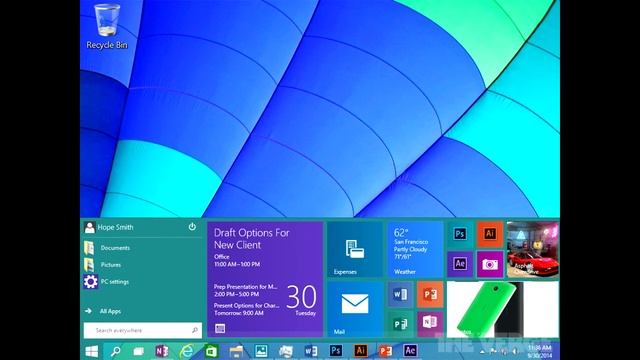Launch Word from the taskbar
Screen dimensions: 640x360
coord(311,351)
